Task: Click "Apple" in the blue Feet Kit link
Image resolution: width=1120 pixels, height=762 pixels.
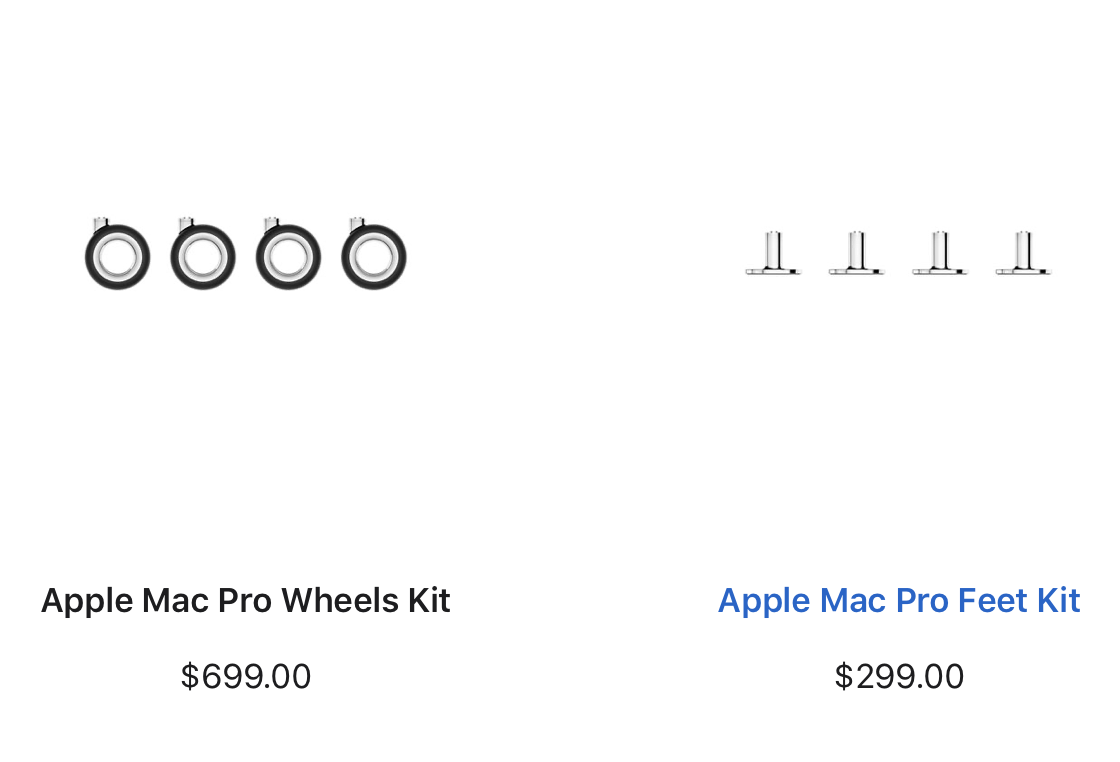Action: (x=764, y=601)
